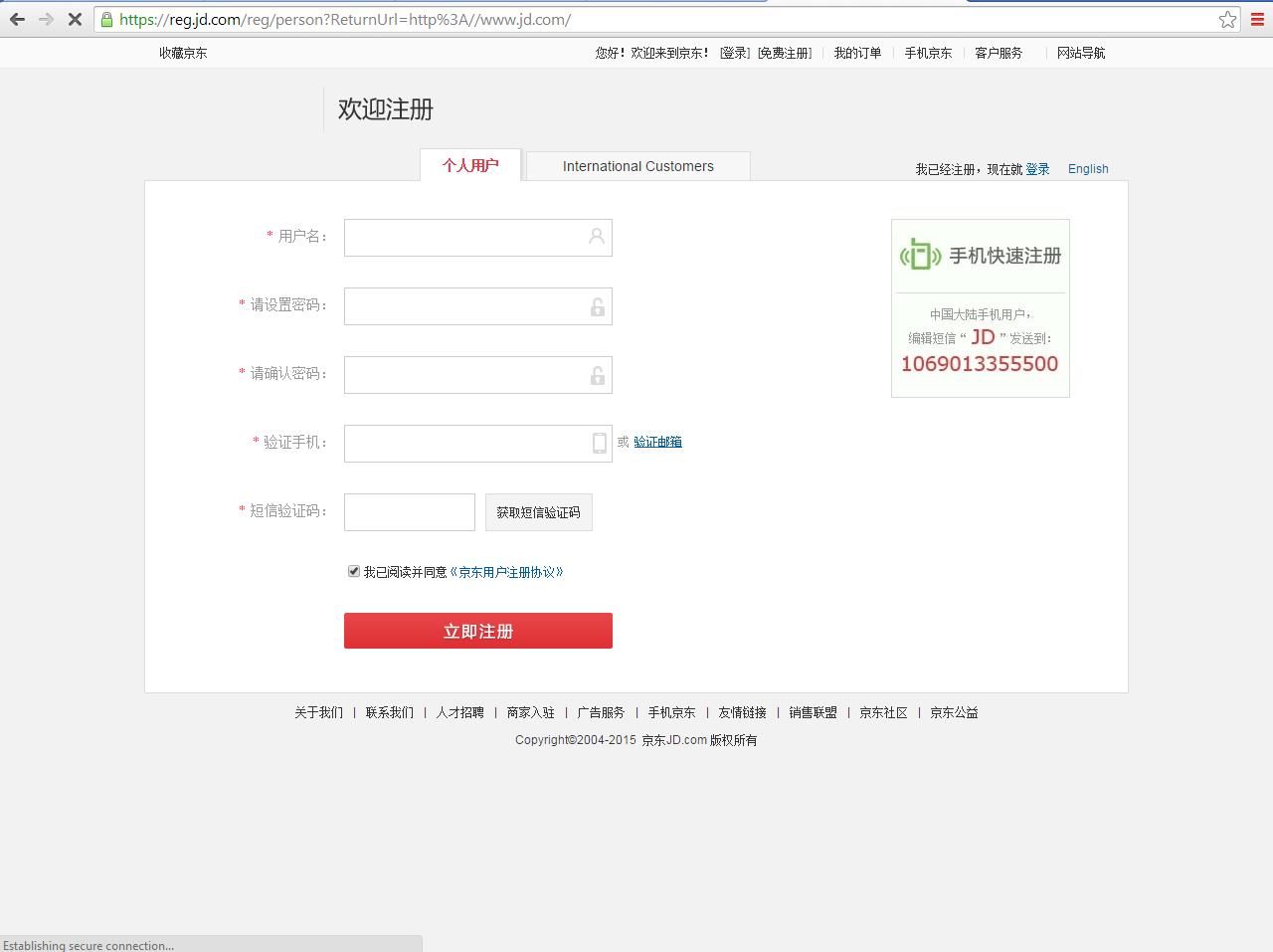Open 友情链接 footer link

742,712
